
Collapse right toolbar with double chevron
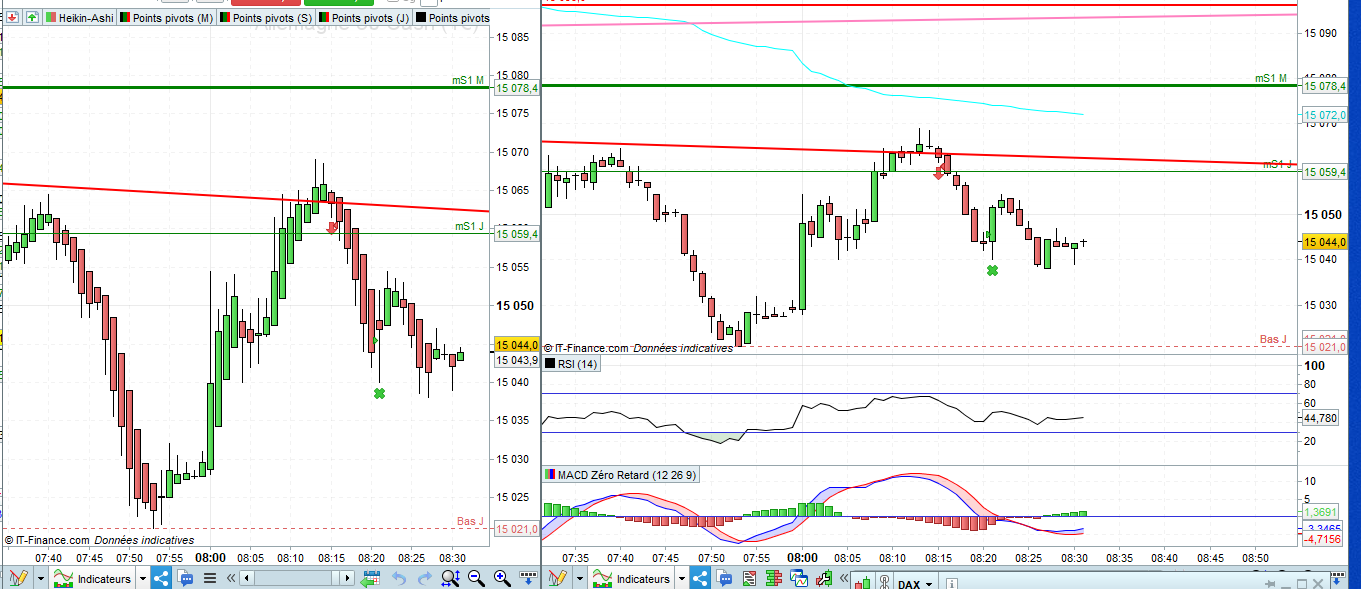pyautogui.click(x=844, y=578)
